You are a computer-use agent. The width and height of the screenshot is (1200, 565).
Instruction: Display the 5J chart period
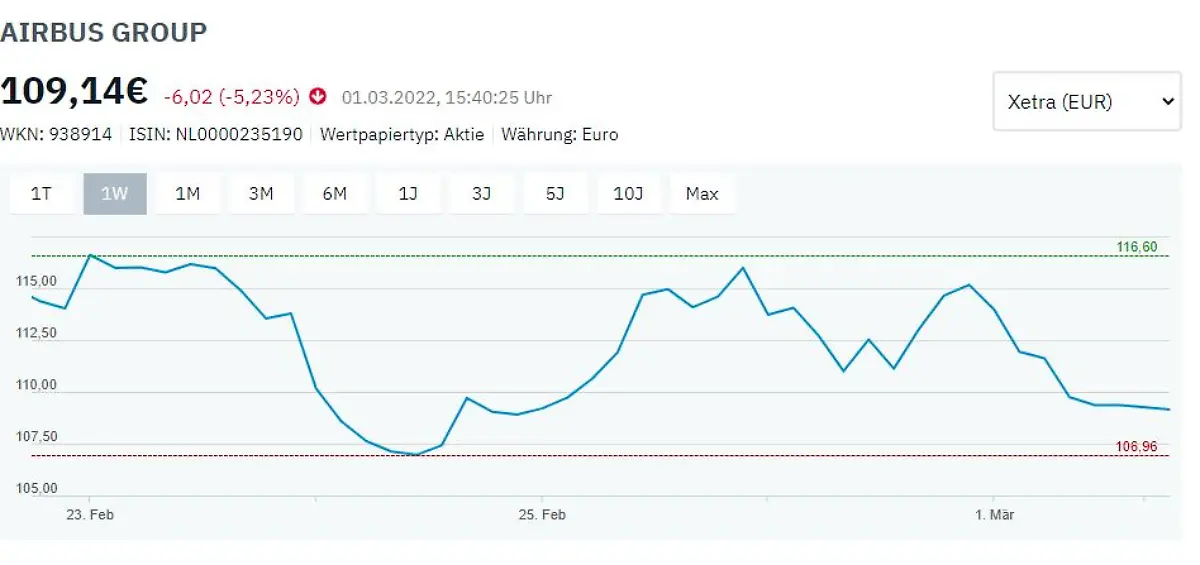coord(555,194)
